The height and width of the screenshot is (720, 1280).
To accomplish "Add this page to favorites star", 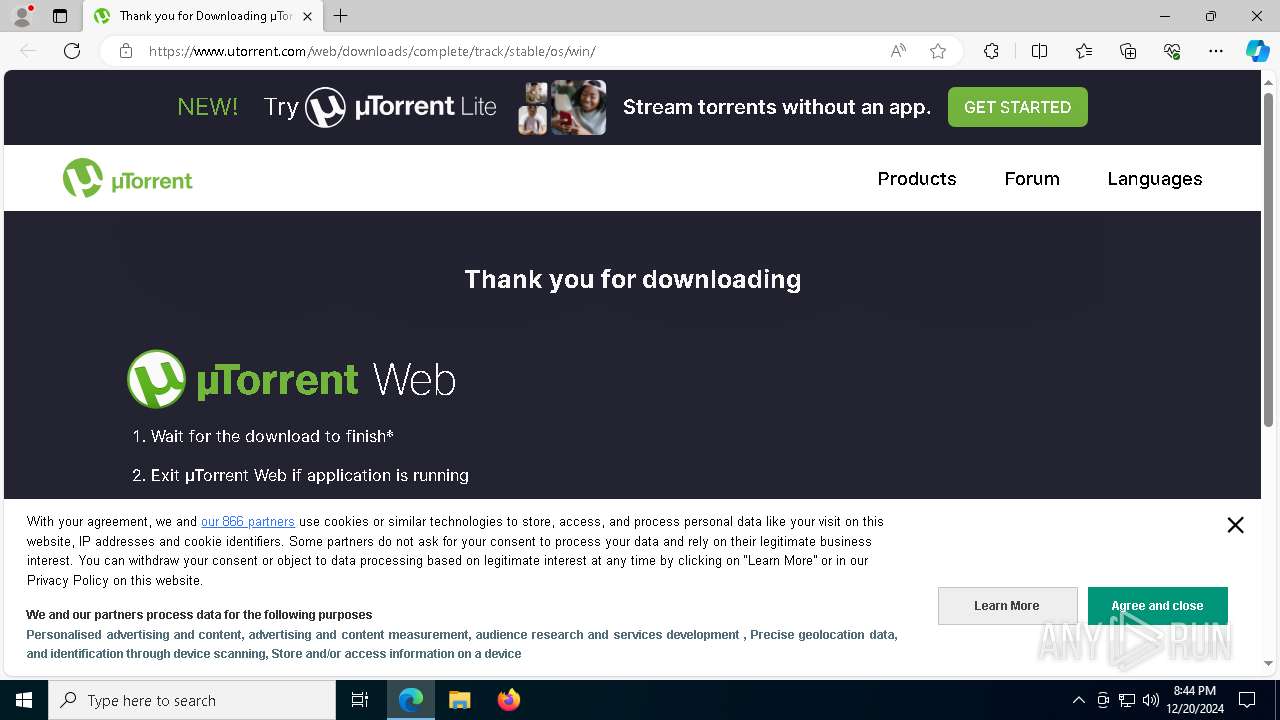I will click(x=938, y=51).
